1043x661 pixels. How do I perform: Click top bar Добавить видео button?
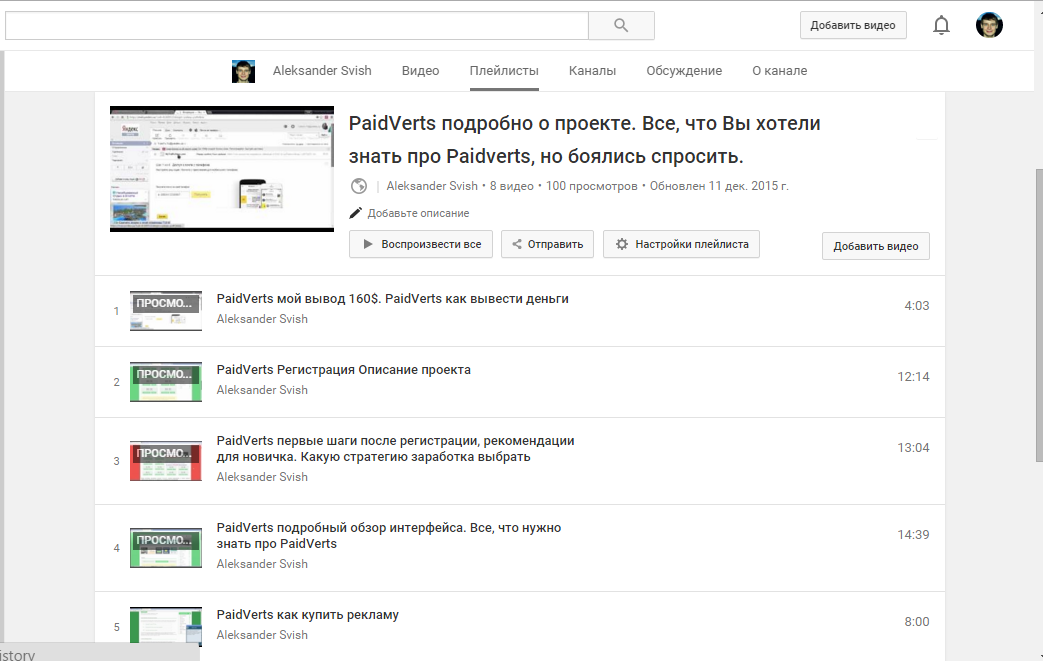pyautogui.click(x=853, y=25)
